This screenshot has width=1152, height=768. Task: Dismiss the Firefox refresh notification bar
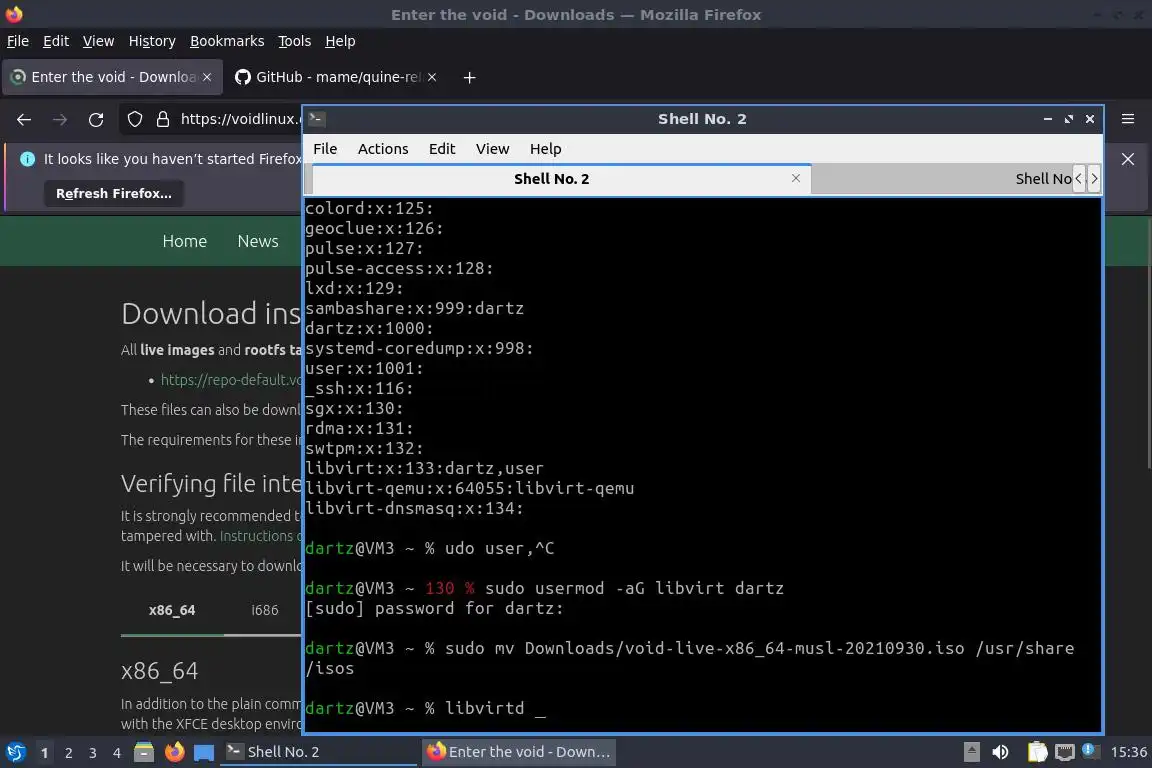click(1128, 159)
